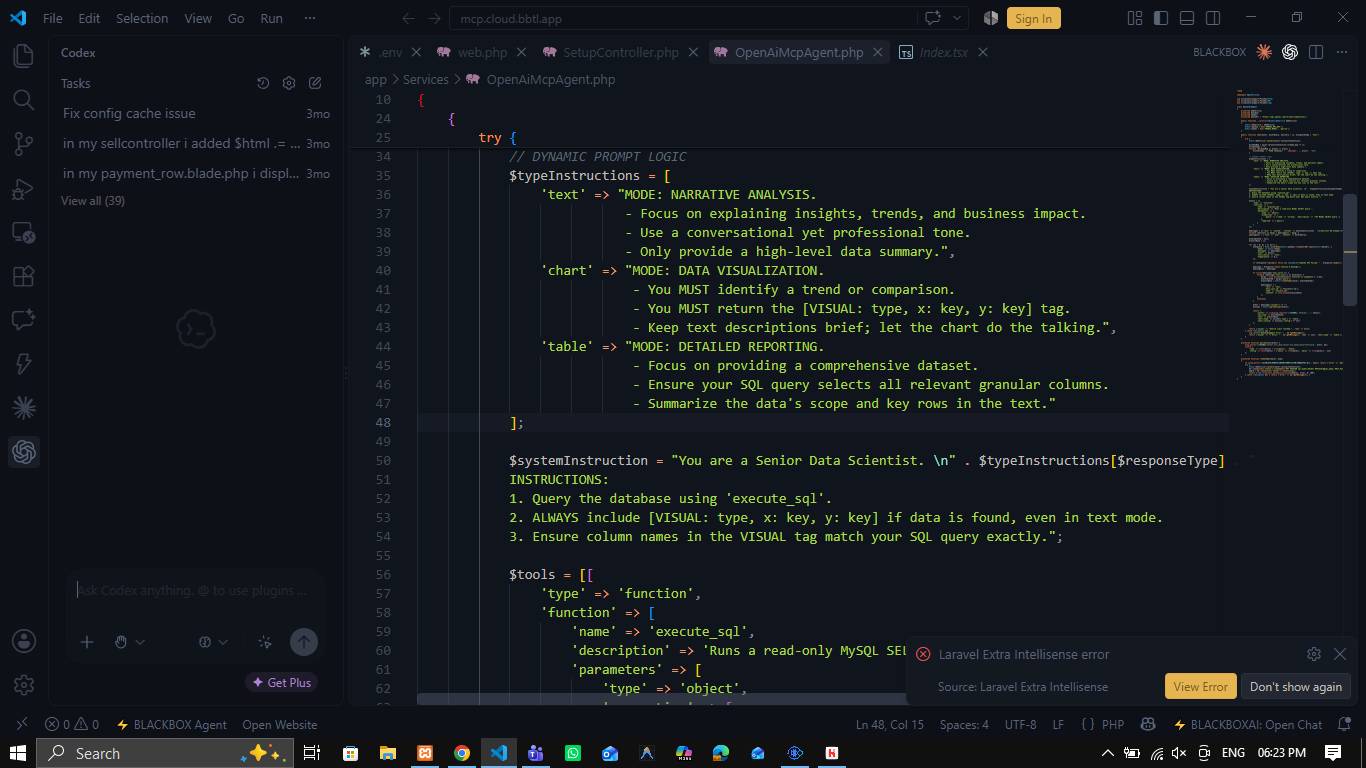Image resolution: width=1366 pixels, height=768 pixels.
Task: Open the Selection menu
Action: [x=142, y=18]
